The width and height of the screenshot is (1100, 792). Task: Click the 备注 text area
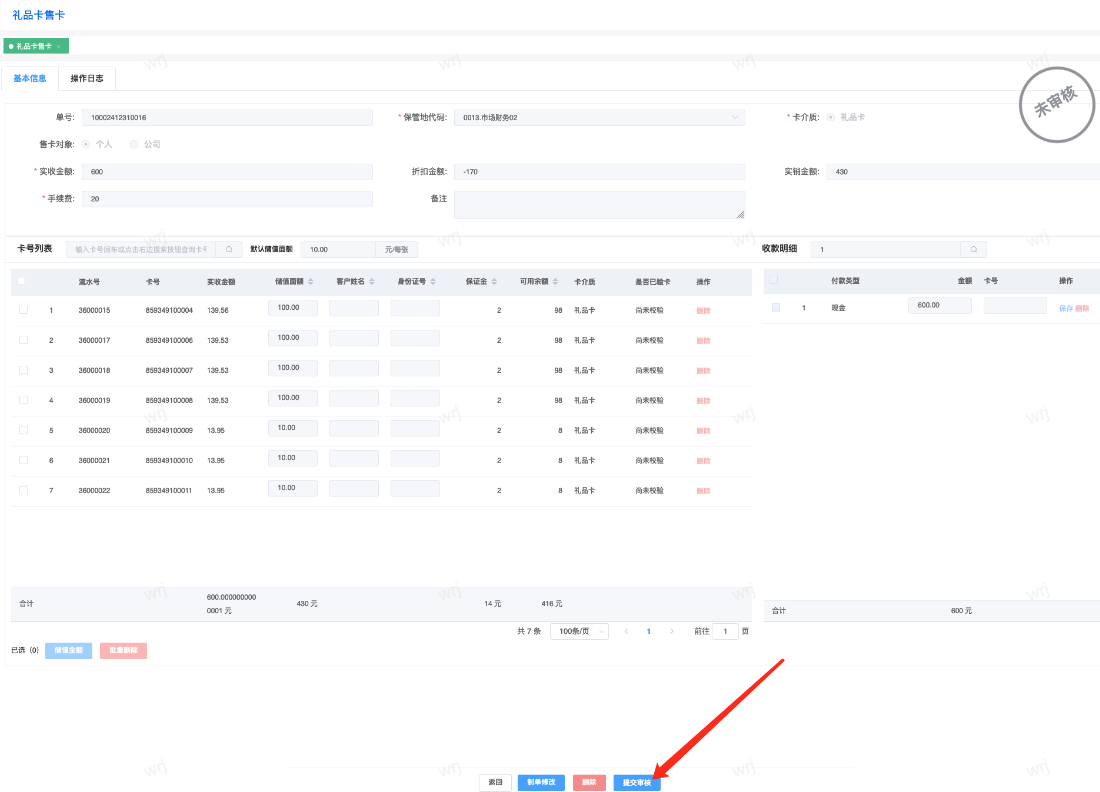tap(599, 205)
